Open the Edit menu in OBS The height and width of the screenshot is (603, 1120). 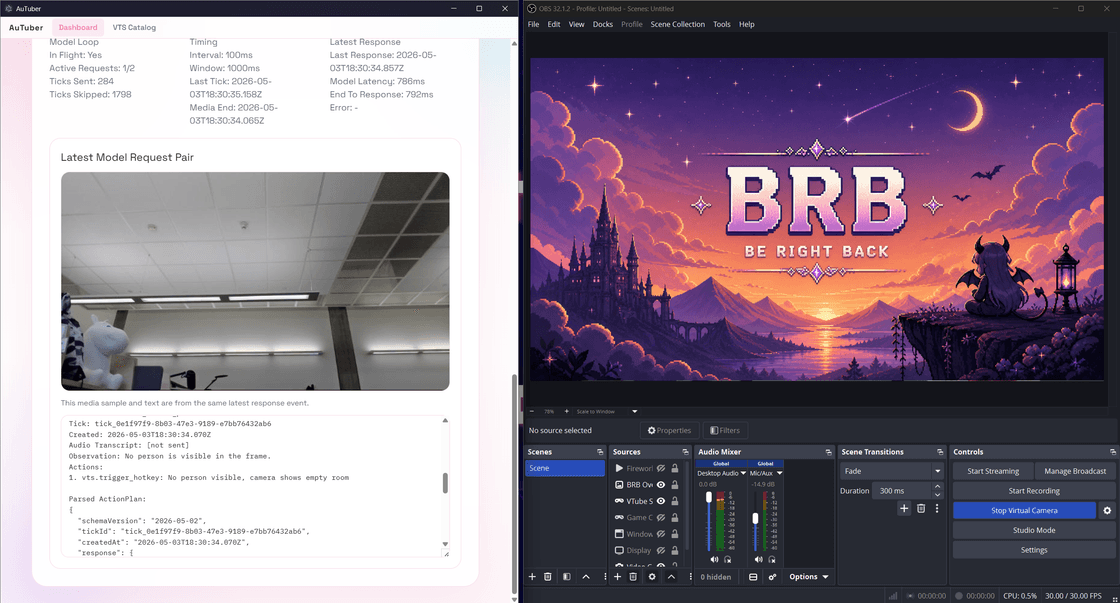click(x=554, y=24)
